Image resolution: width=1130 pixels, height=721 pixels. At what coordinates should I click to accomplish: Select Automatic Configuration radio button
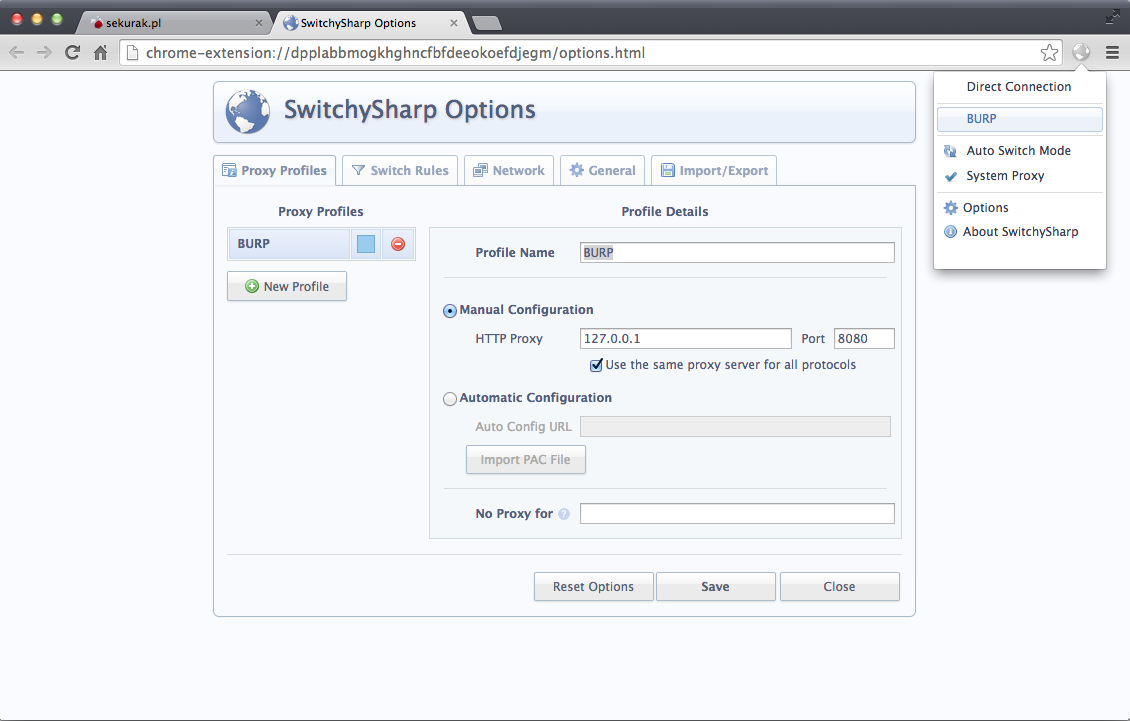click(450, 399)
